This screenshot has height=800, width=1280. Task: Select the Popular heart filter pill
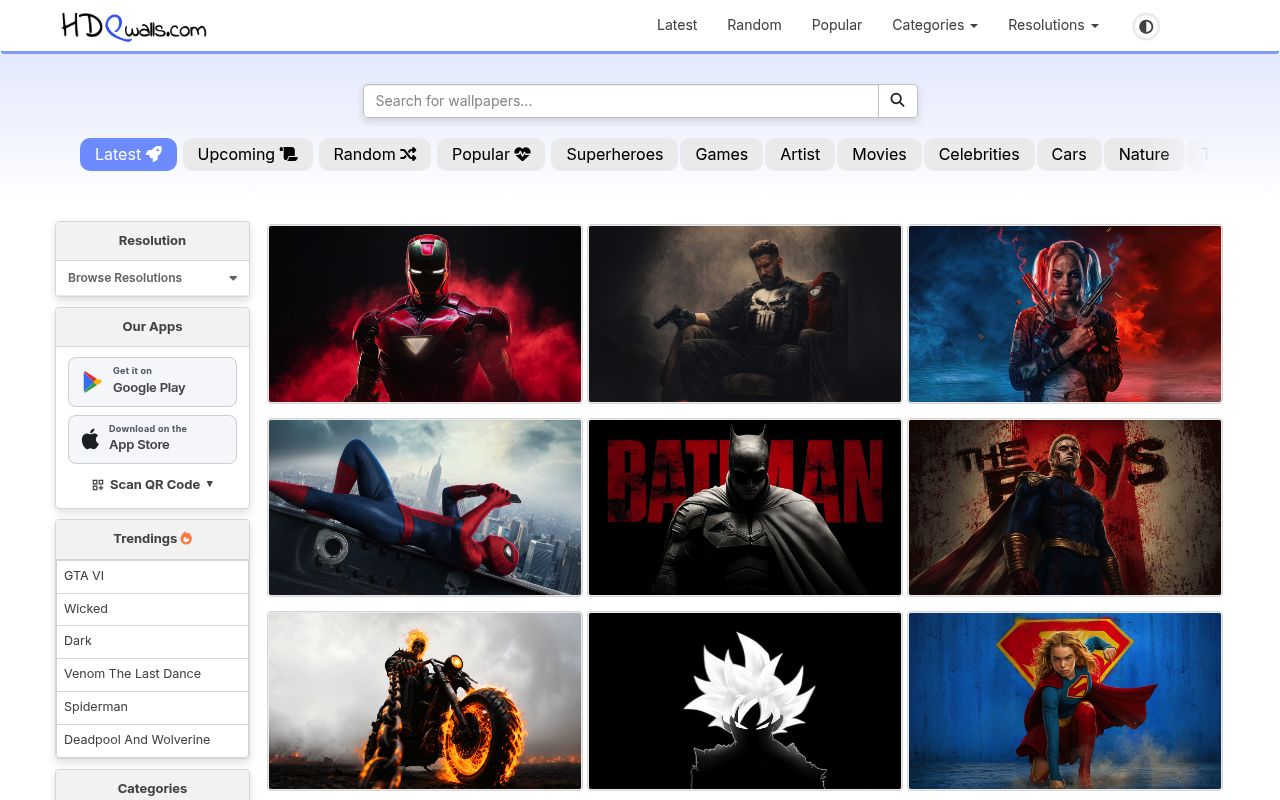491,154
